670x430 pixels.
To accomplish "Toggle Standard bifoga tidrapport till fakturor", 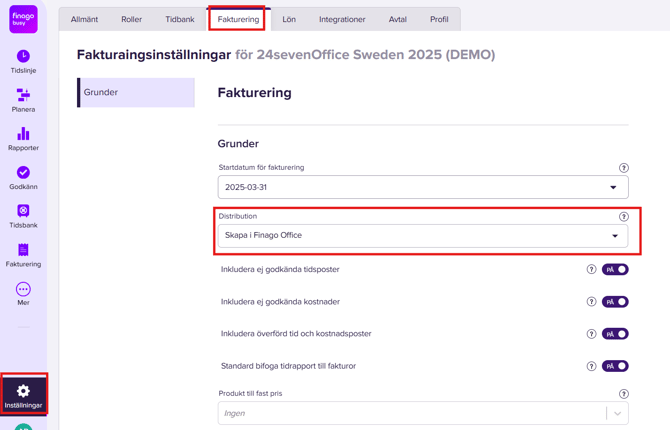I will click(615, 366).
